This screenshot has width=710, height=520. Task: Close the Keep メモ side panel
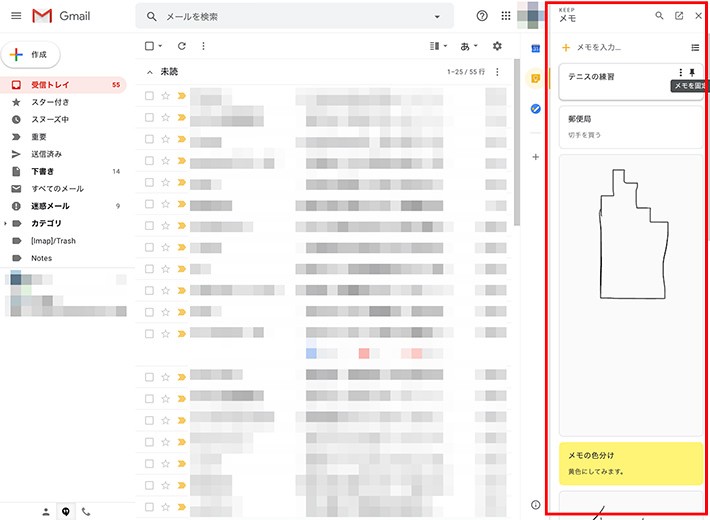(x=698, y=16)
